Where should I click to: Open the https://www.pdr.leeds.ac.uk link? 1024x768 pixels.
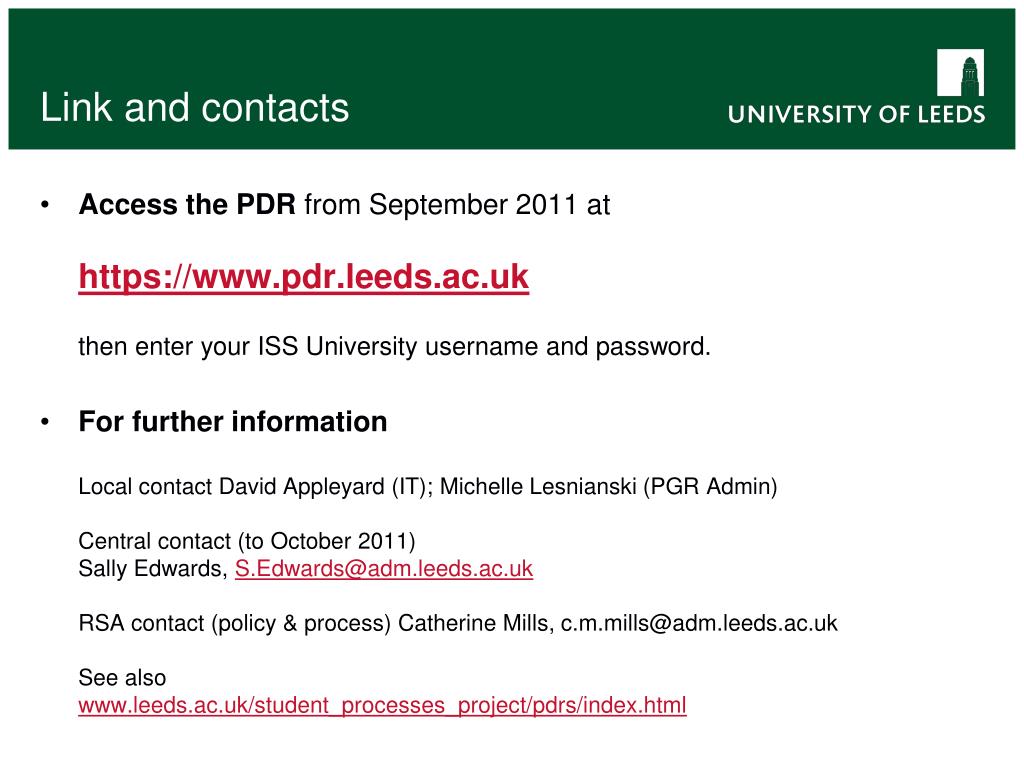(x=304, y=277)
